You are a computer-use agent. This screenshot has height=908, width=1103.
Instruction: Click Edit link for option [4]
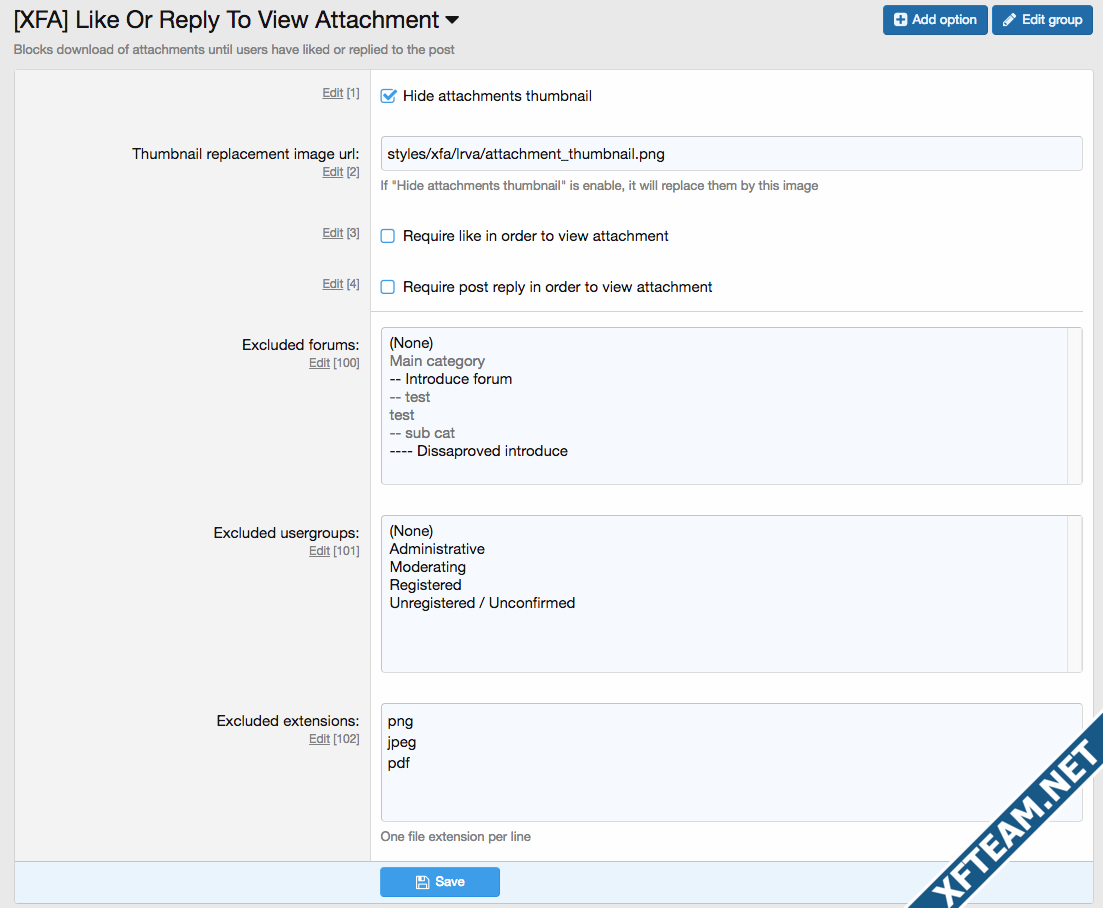point(333,283)
